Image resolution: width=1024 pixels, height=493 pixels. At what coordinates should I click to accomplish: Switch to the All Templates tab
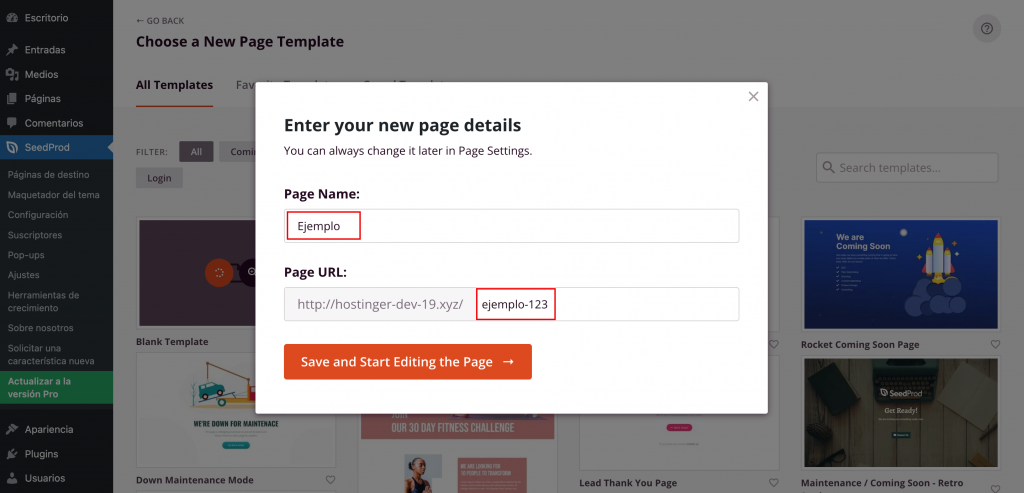coord(174,85)
